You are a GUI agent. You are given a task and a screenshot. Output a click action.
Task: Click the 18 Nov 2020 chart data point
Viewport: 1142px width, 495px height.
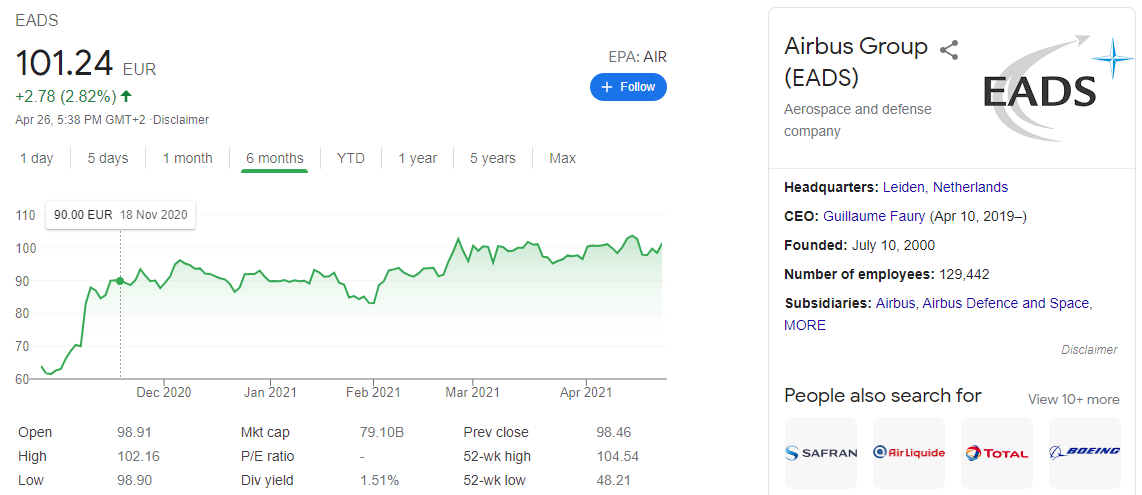[120, 280]
